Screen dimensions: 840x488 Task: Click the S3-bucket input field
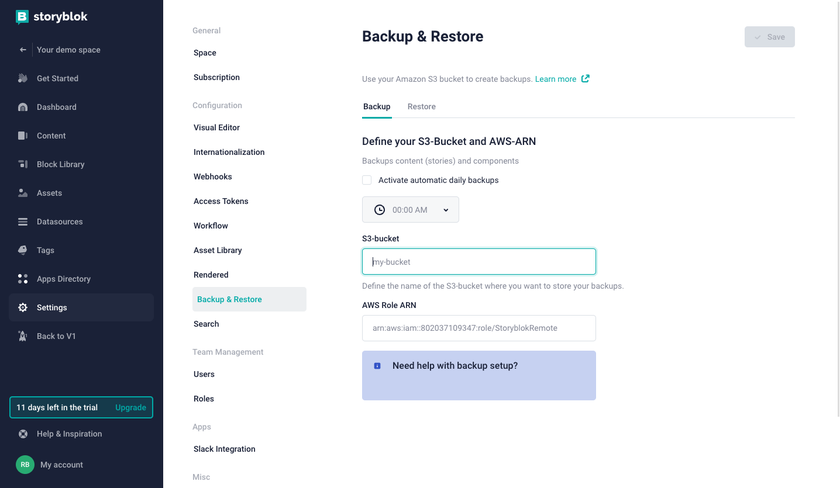(x=479, y=262)
